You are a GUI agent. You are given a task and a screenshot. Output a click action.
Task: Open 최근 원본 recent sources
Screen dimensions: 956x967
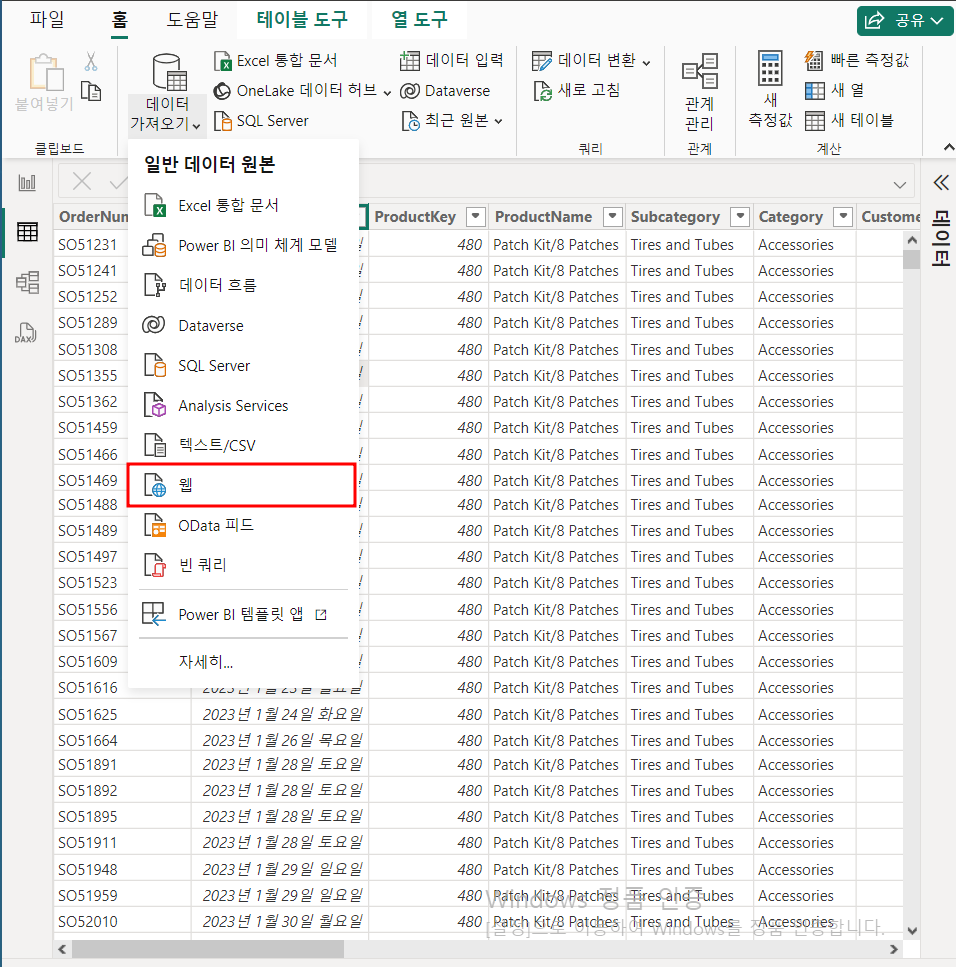coord(451,120)
